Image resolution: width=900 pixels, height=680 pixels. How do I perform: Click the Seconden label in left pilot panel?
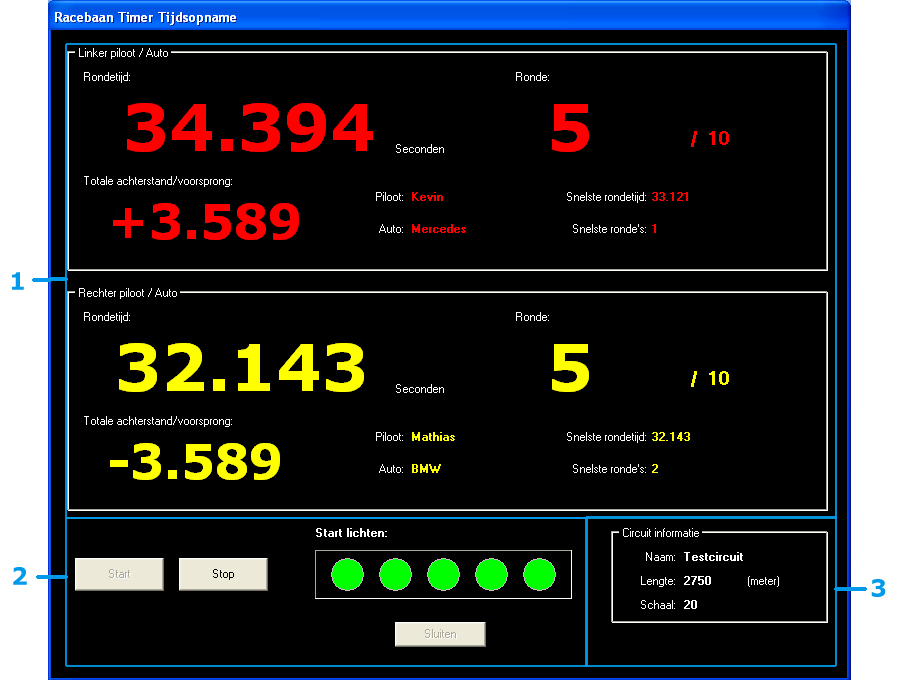(420, 149)
